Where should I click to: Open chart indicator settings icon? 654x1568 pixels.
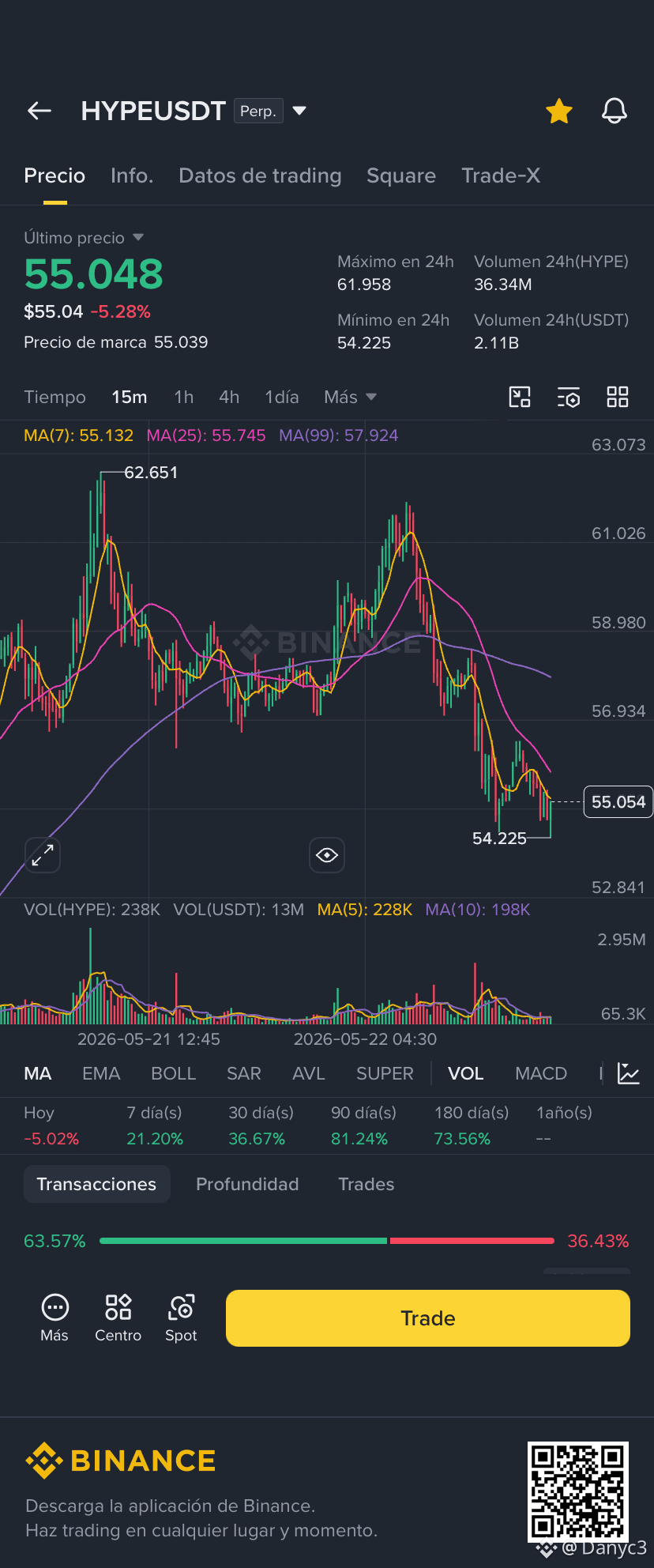click(569, 397)
